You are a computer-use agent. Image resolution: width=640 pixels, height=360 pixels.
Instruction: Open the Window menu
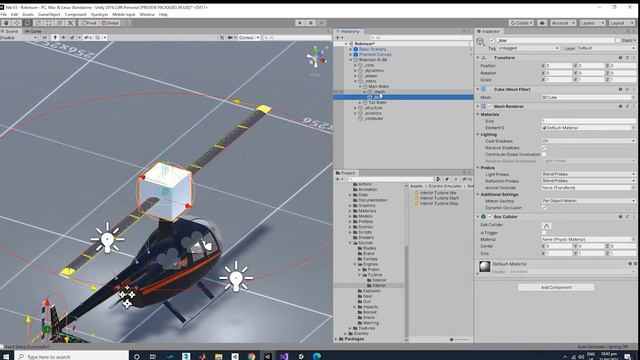pyautogui.click(x=147, y=14)
